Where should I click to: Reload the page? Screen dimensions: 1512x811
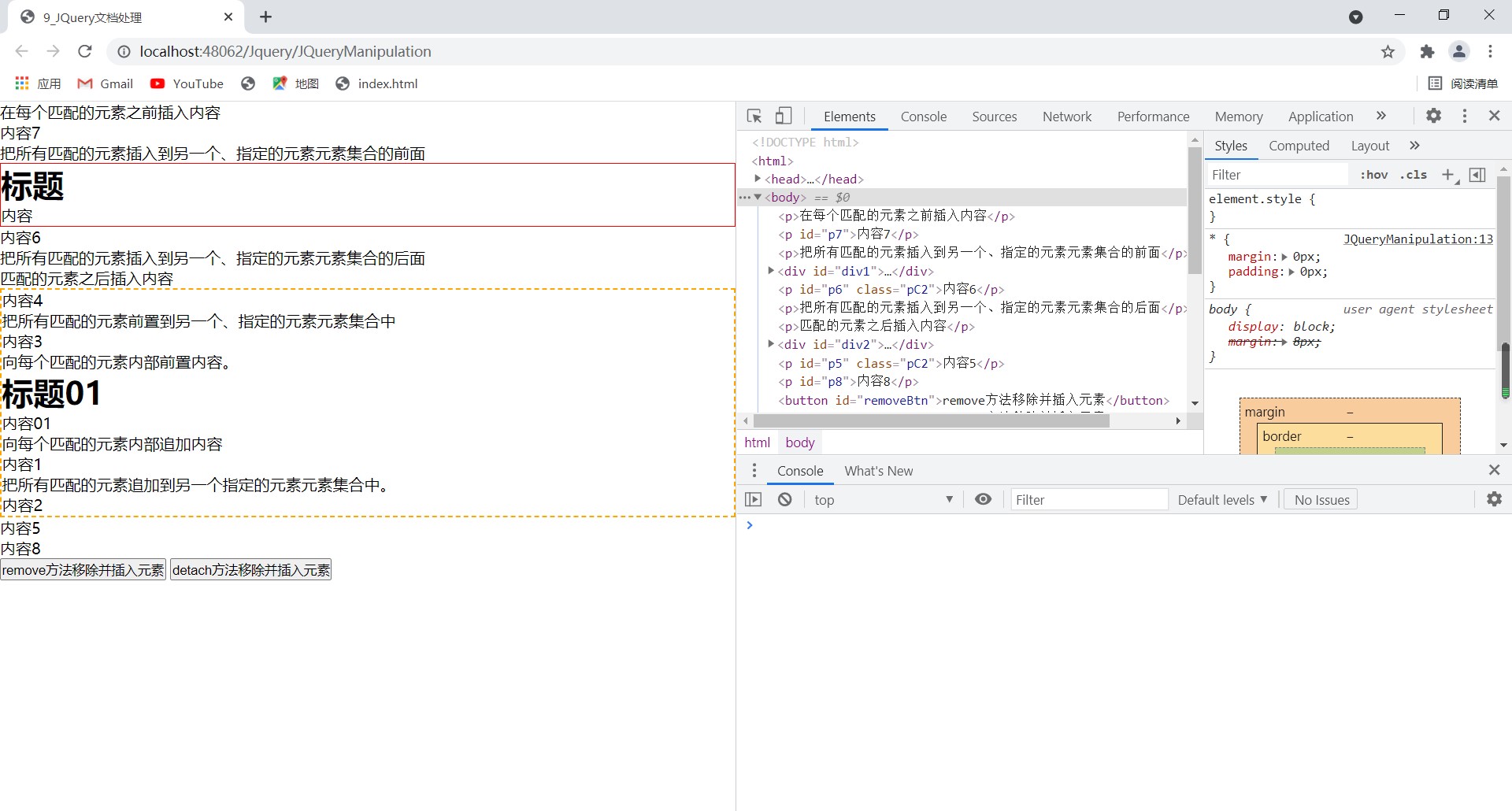pyautogui.click(x=85, y=51)
